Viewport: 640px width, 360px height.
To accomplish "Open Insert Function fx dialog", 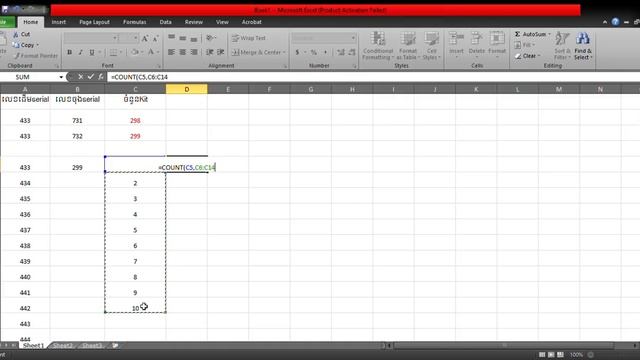I will click(x=100, y=77).
